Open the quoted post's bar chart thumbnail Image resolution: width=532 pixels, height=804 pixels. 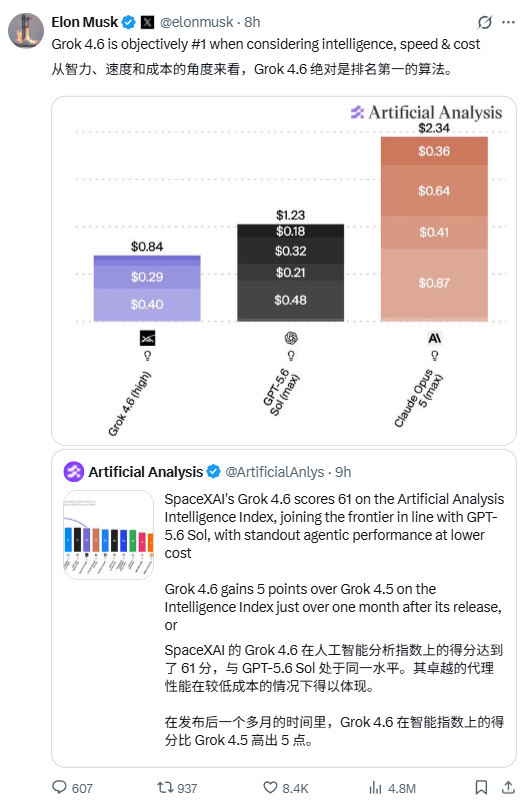click(108, 535)
